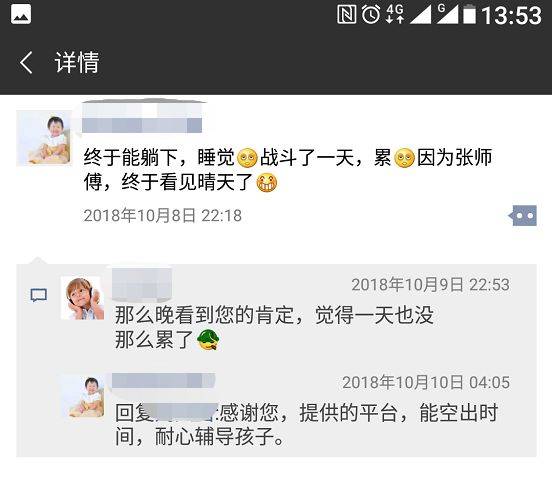This screenshot has width=552, height=478.
Task: Tap the back arrow beside 详情
Action: click(x=26, y=62)
